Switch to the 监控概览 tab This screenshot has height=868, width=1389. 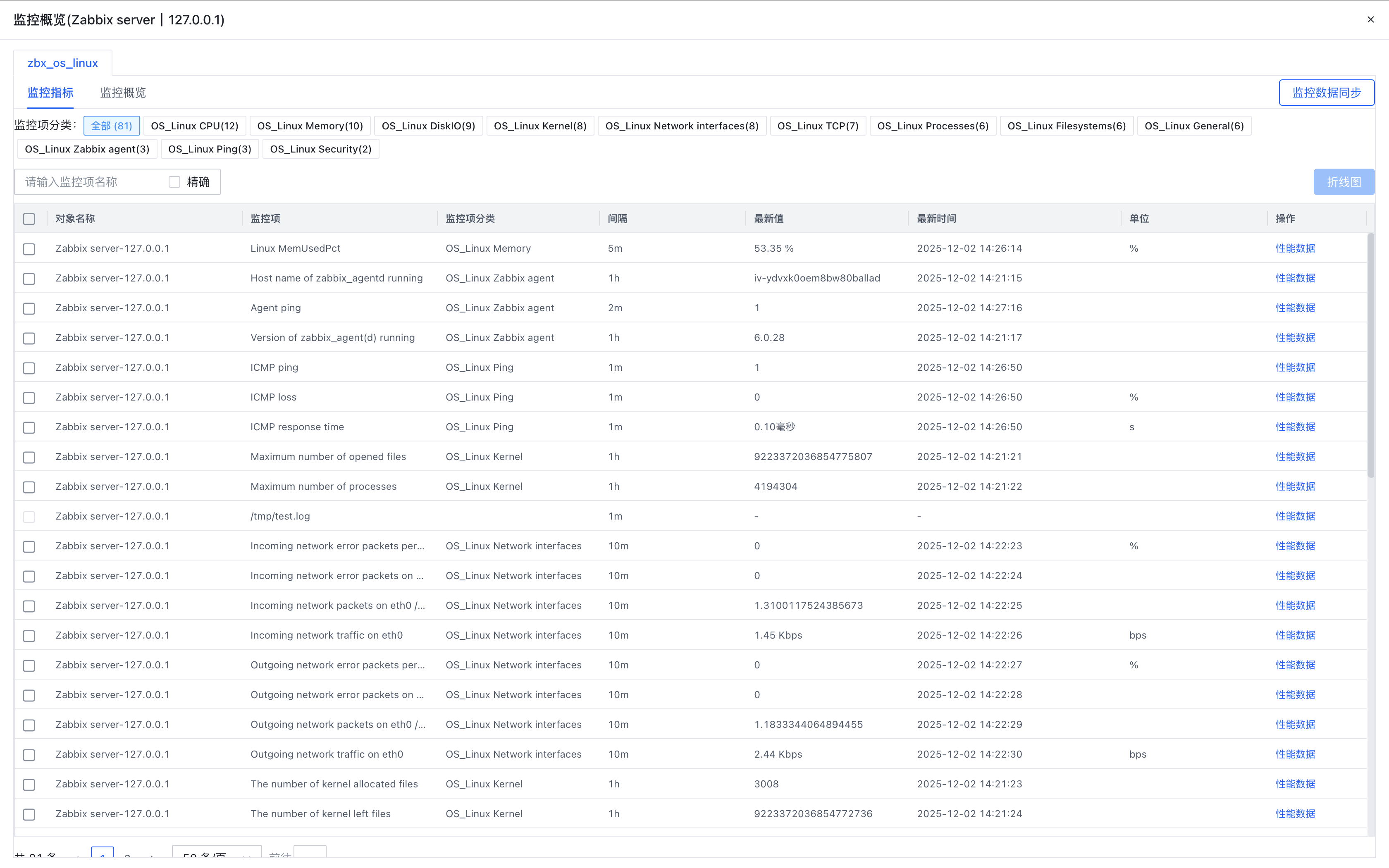point(123,93)
